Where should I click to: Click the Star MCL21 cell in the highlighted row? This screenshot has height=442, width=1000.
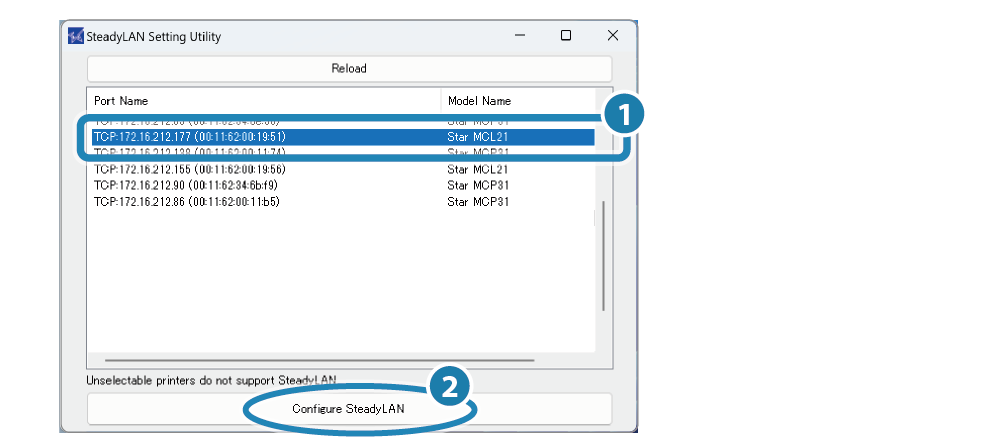click(x=478, y=136)
